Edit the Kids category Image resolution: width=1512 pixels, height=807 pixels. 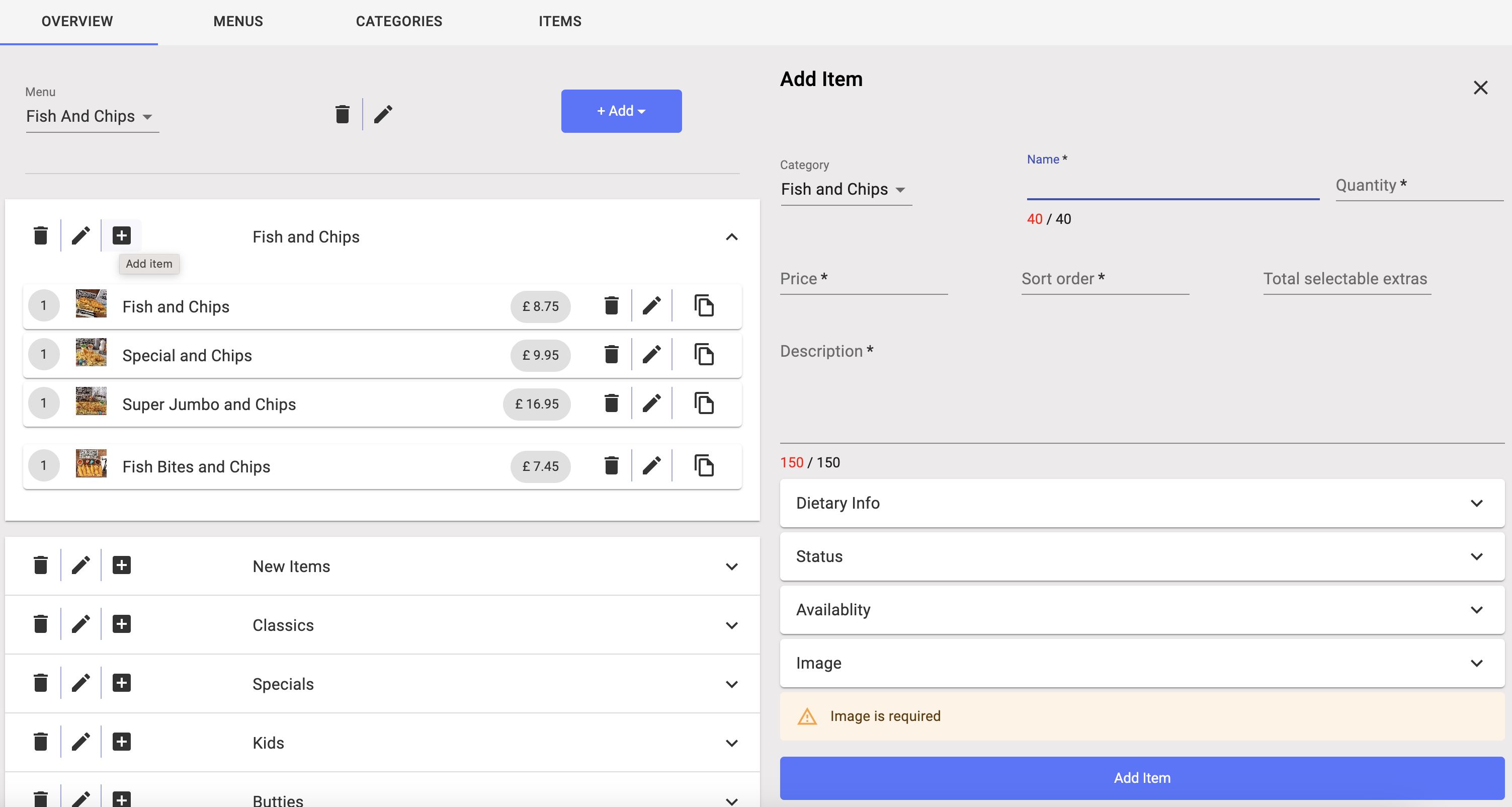point(81,742)
